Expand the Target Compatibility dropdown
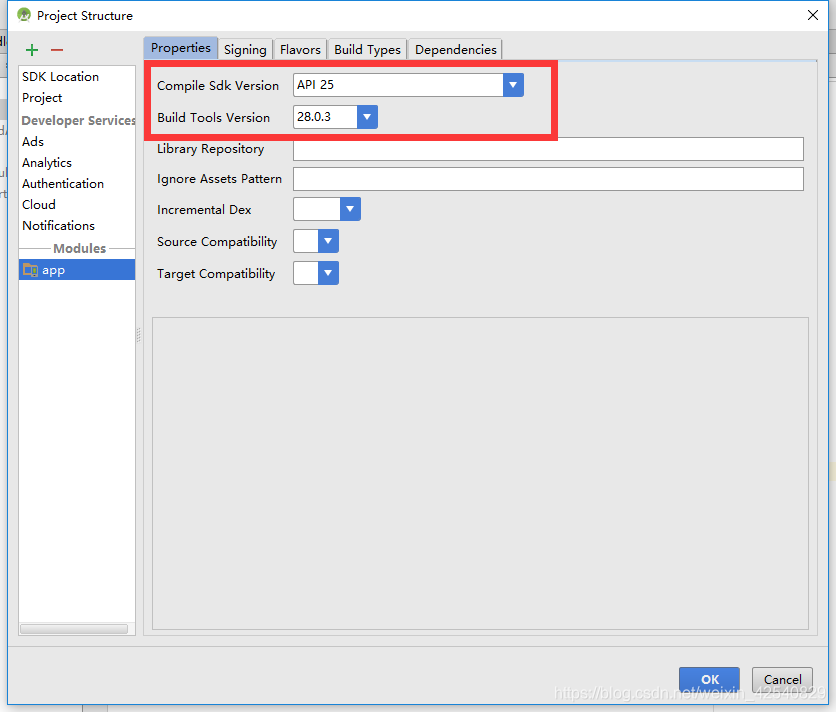The height and width of the screenshot is (712, 836). point(328,273)
